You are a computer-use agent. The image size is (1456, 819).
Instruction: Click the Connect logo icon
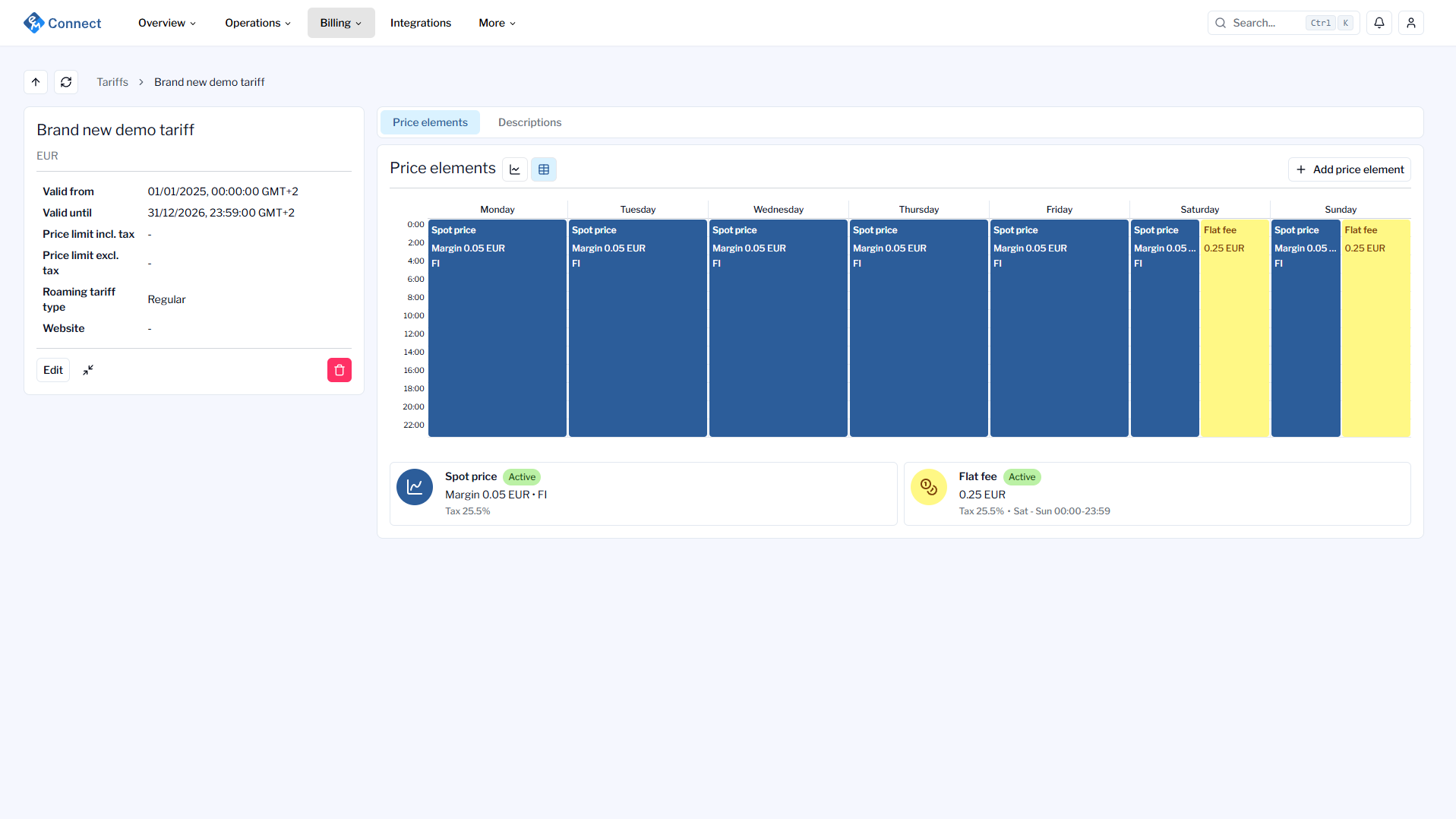(x=33, y=23)
